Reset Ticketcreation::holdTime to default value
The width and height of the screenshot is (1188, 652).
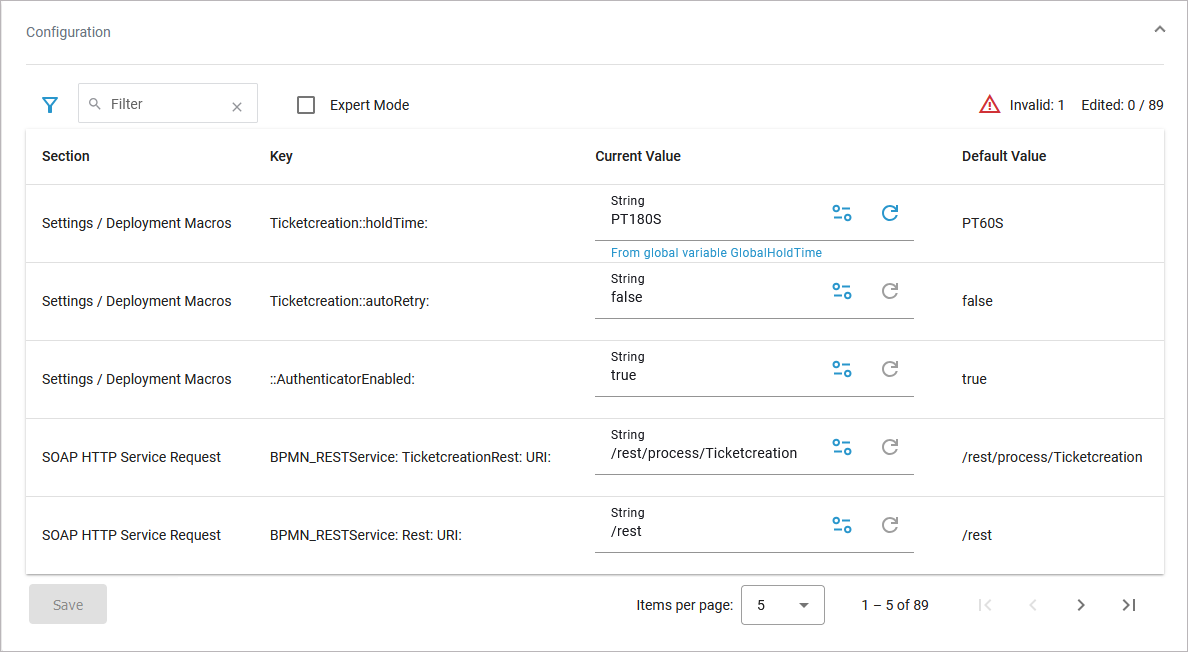pos(889,213)
